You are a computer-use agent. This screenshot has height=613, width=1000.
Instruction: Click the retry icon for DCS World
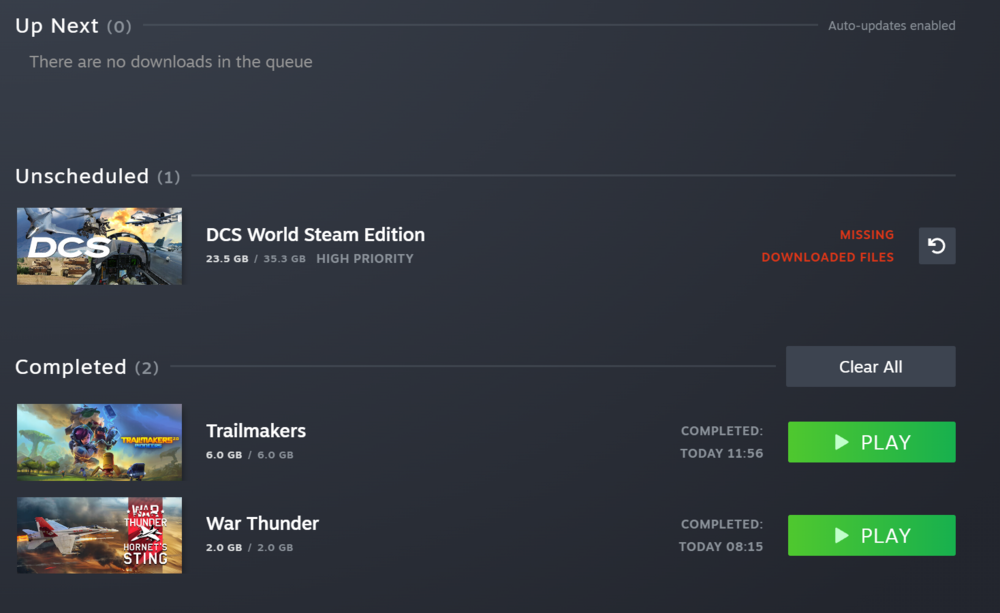937,246
